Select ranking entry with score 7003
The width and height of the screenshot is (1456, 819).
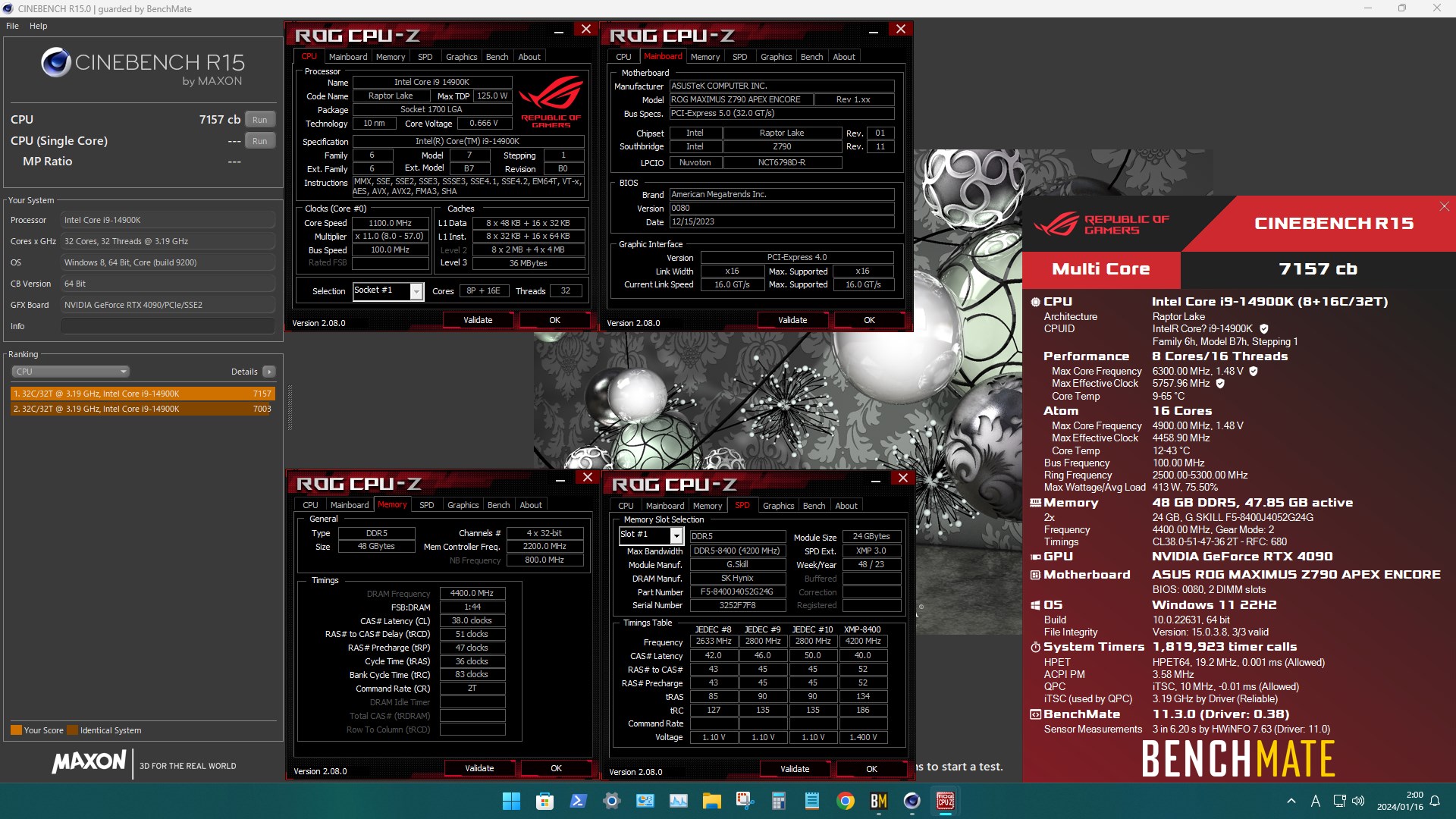coord(142,409)
